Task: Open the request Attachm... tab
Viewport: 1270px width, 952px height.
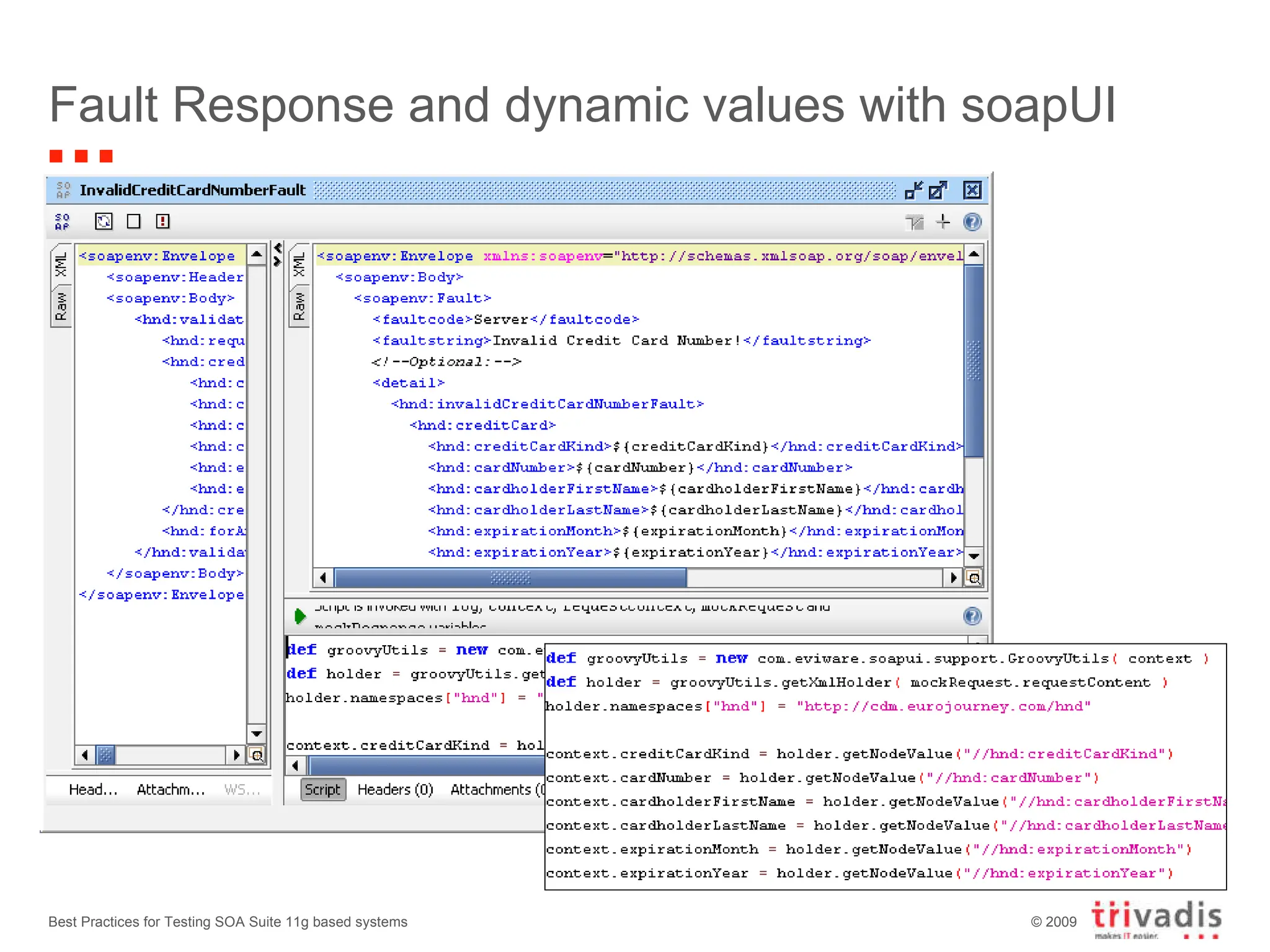Action: pyautogui.click(x=171, y=790)
